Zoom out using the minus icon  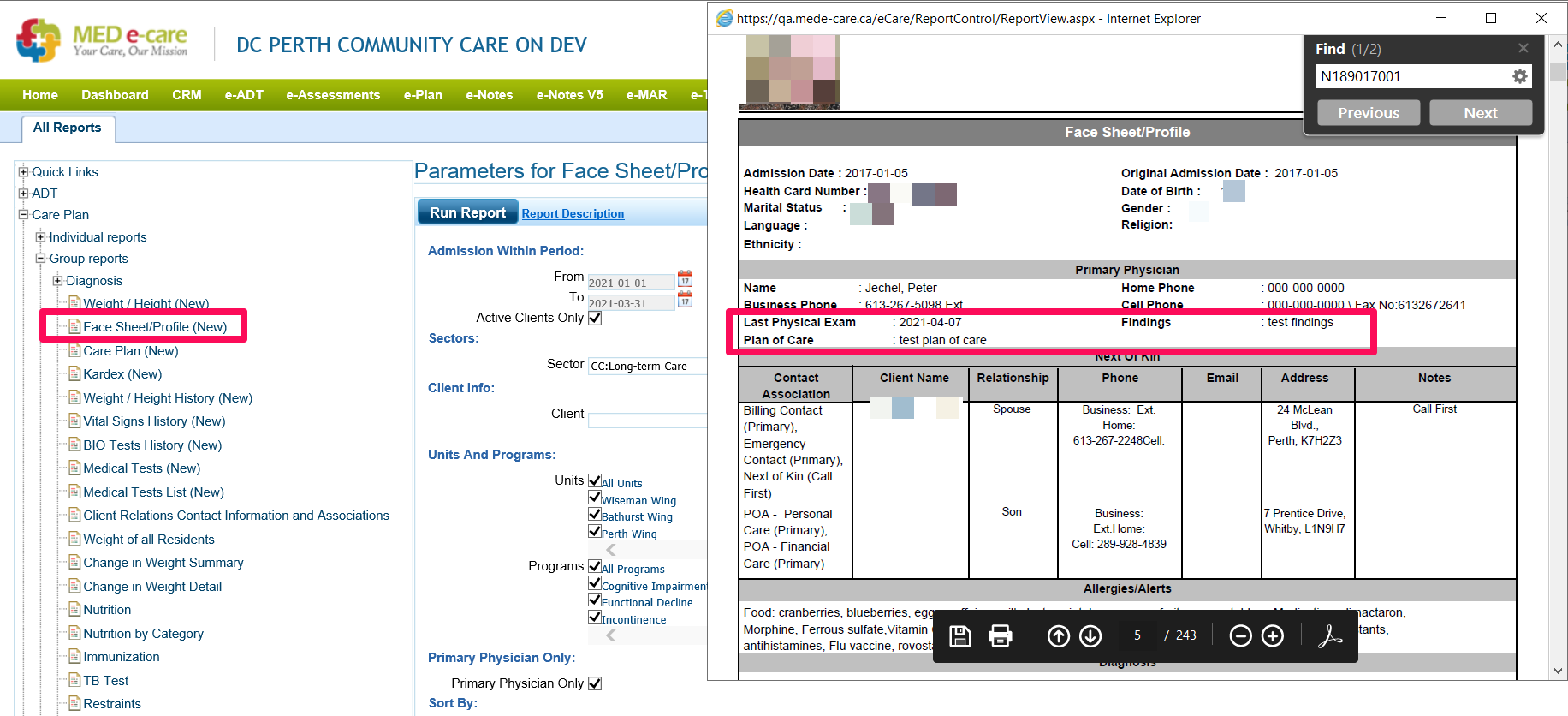1240,635
